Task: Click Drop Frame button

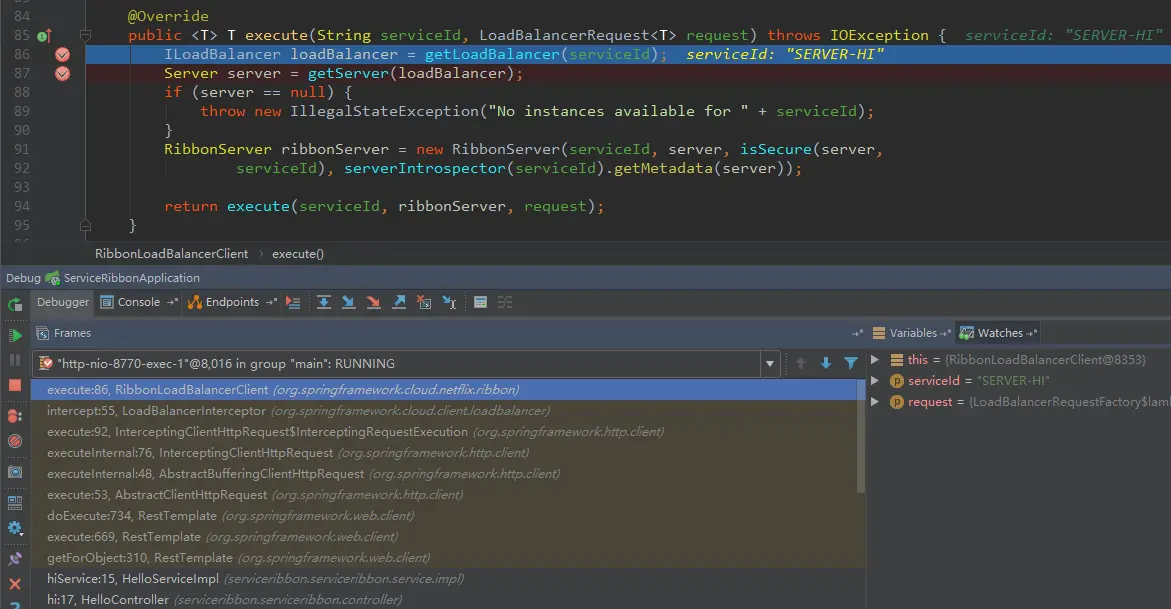Action: click(424, 303)
